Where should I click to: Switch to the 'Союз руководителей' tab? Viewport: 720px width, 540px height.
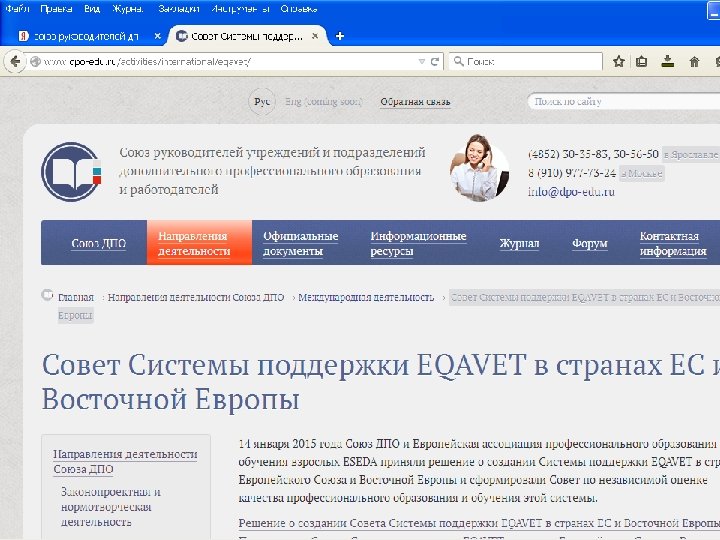86,36
